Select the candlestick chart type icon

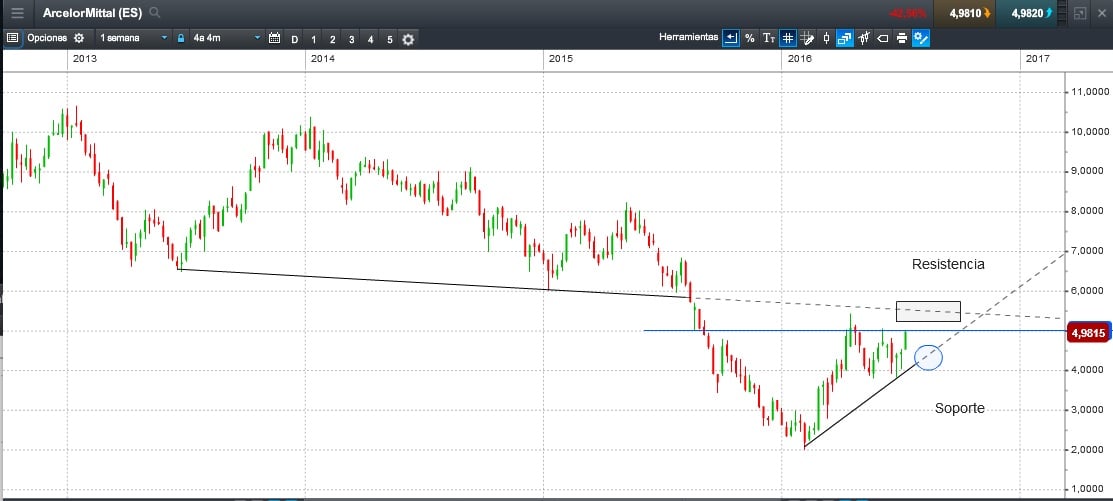(826, 38)
